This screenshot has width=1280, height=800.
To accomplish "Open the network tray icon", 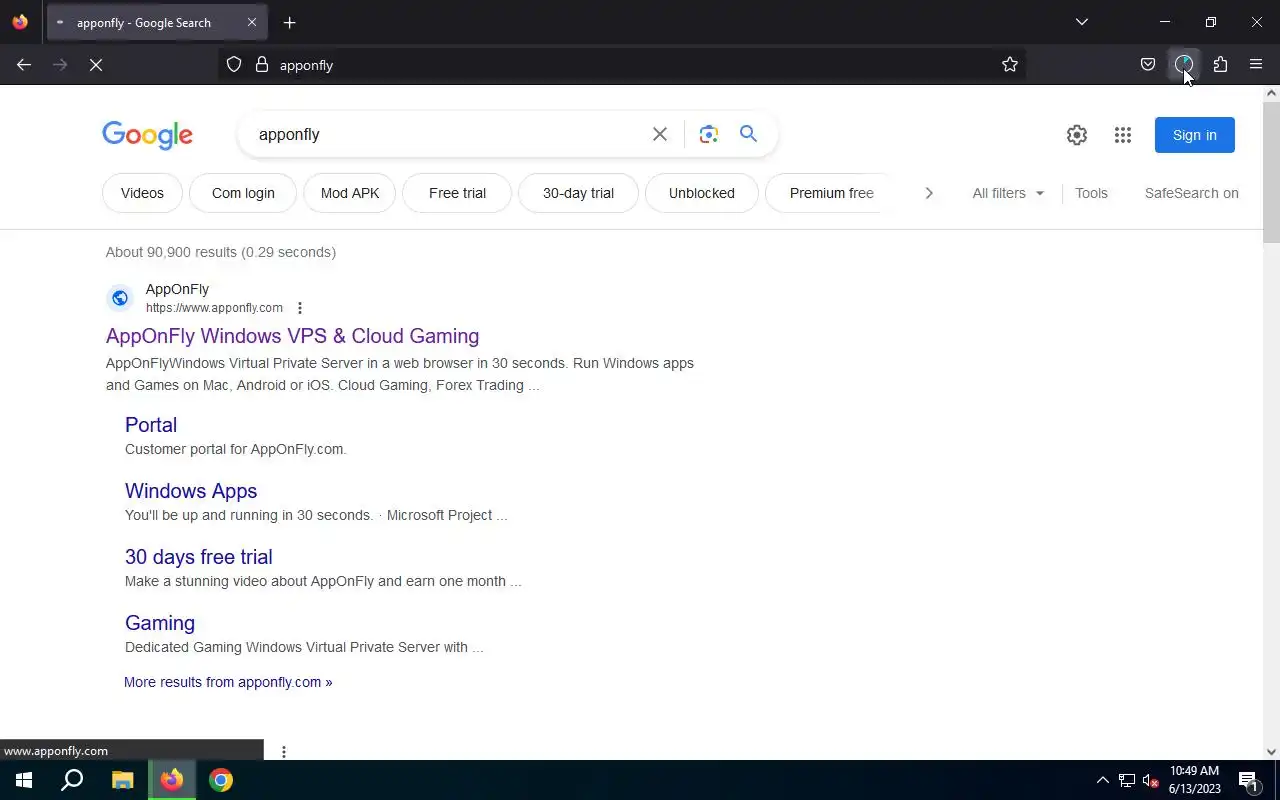I will tap(1126, 780).
